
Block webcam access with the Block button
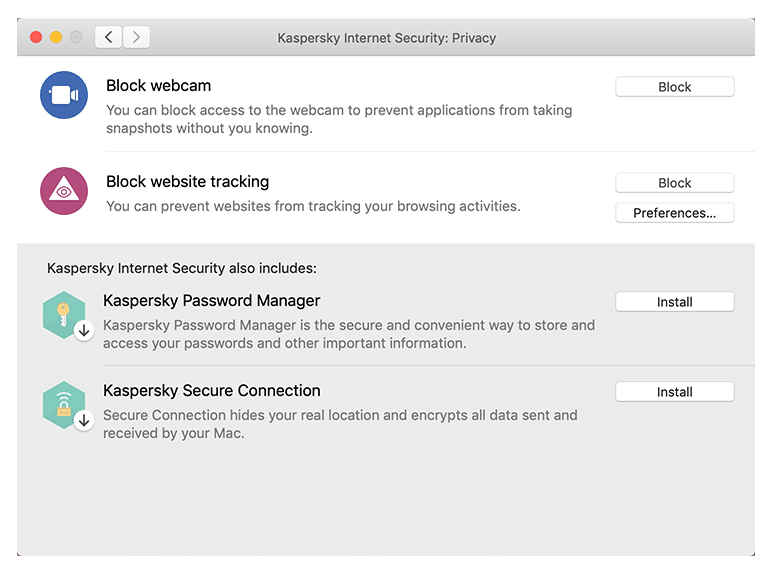pos(675,87)
